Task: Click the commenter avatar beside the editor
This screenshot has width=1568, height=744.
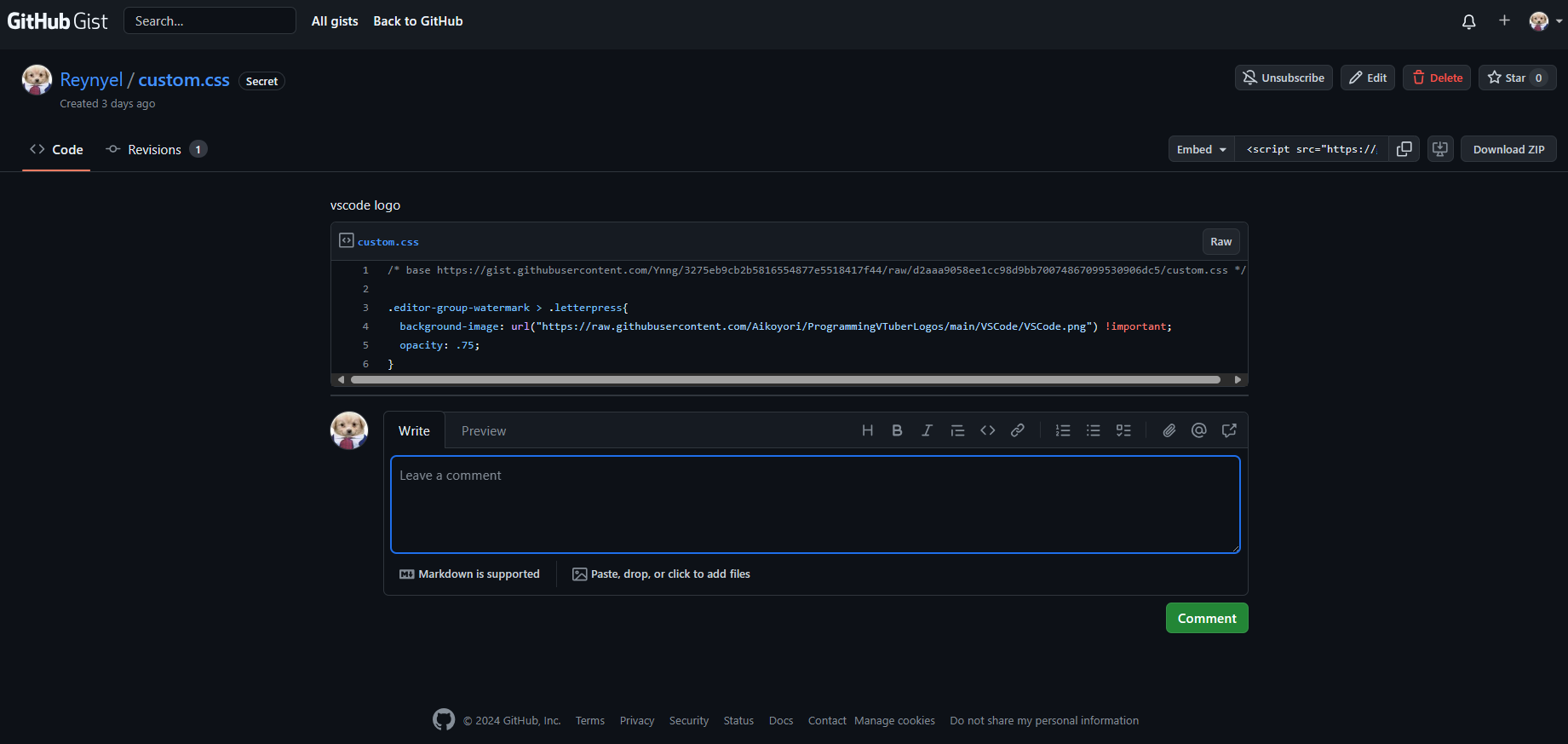Action: click(349, 430)
